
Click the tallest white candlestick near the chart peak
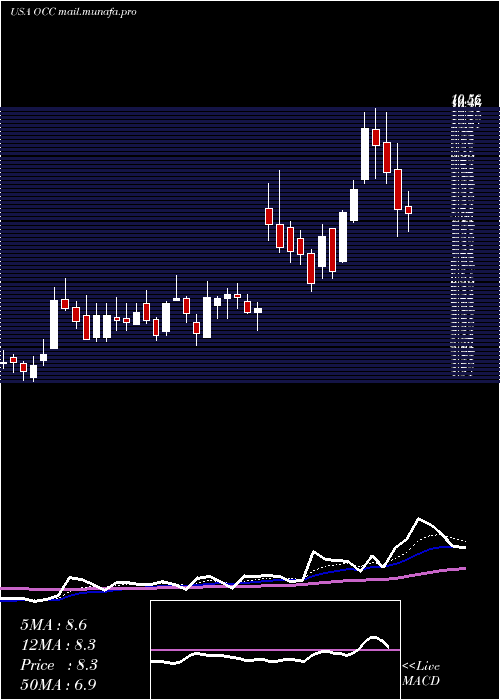click(x=365, y=154)
